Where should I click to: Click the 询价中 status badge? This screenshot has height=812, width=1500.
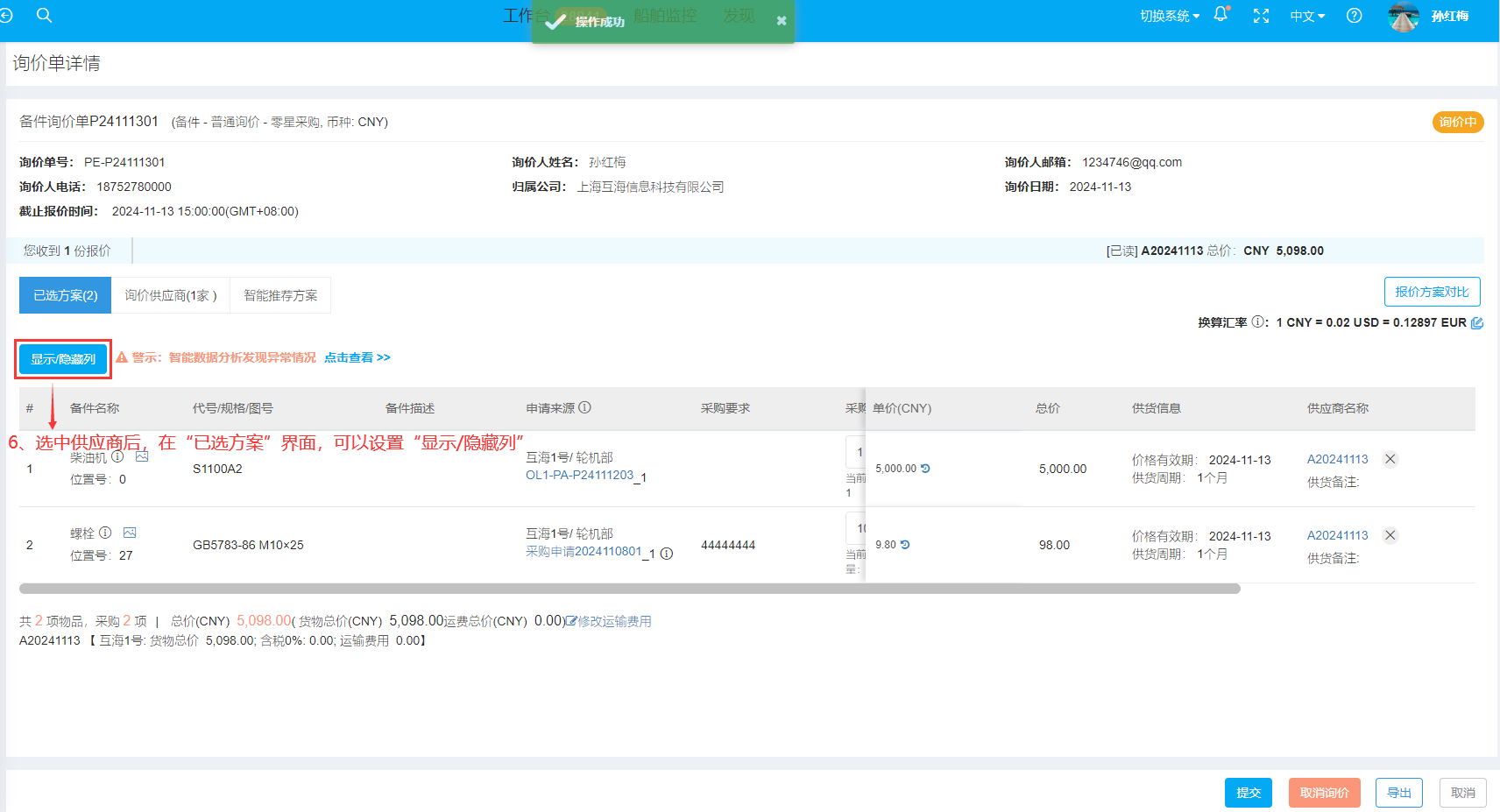coord(1458,122)
